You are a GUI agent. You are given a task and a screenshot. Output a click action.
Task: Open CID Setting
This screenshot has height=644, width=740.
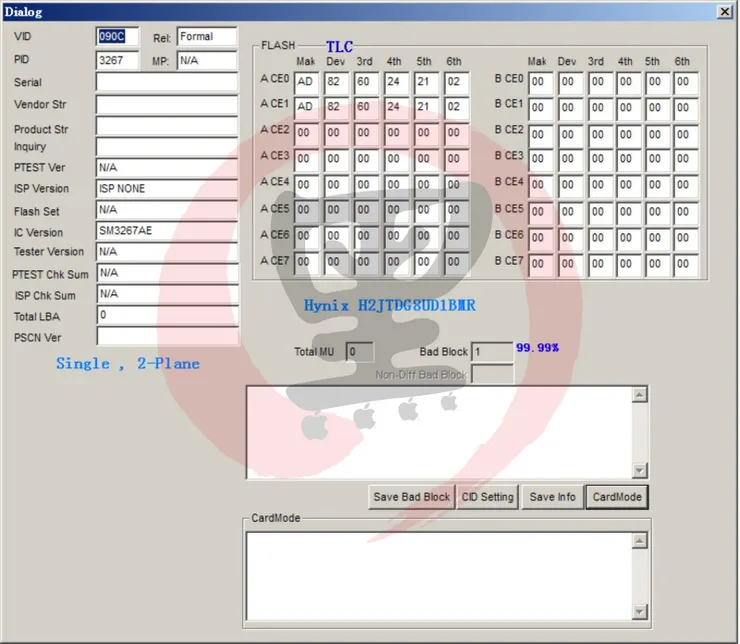(488, 497)
